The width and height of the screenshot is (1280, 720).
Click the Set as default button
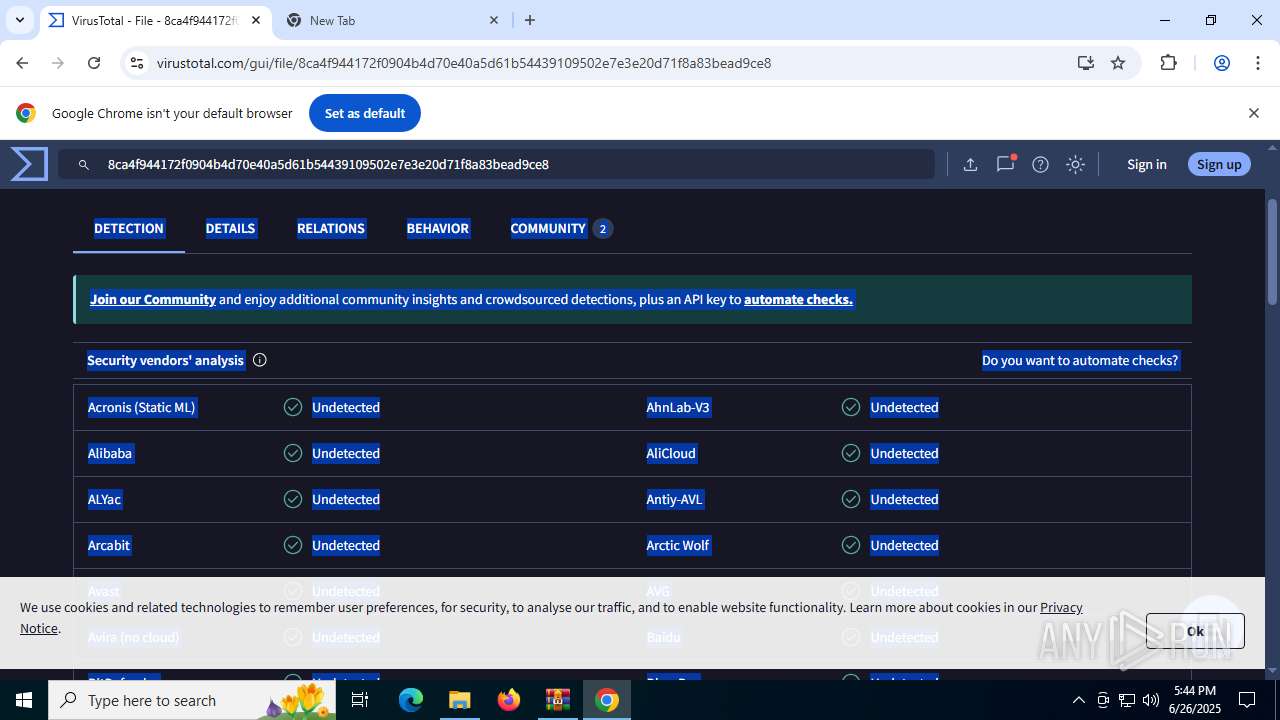[x=365, y=113]
